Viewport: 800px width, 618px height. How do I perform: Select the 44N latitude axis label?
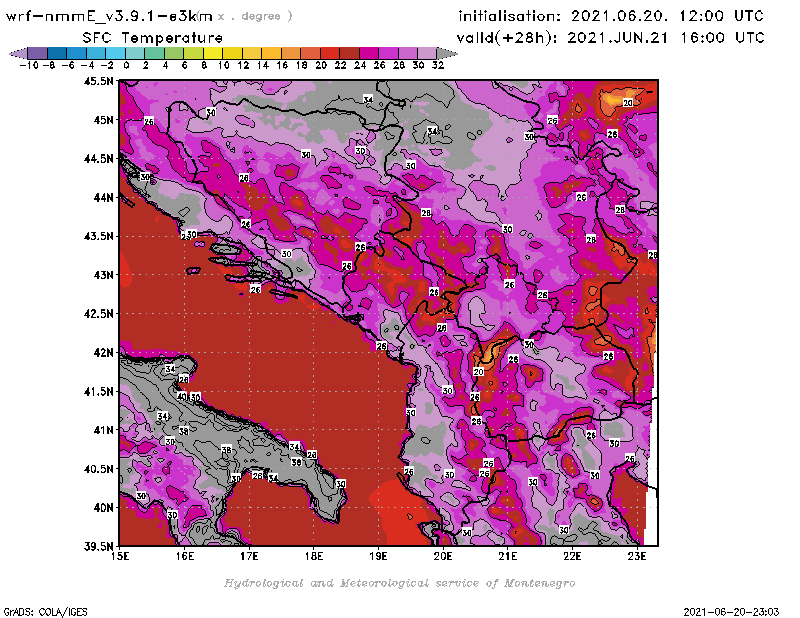(103, 197)
